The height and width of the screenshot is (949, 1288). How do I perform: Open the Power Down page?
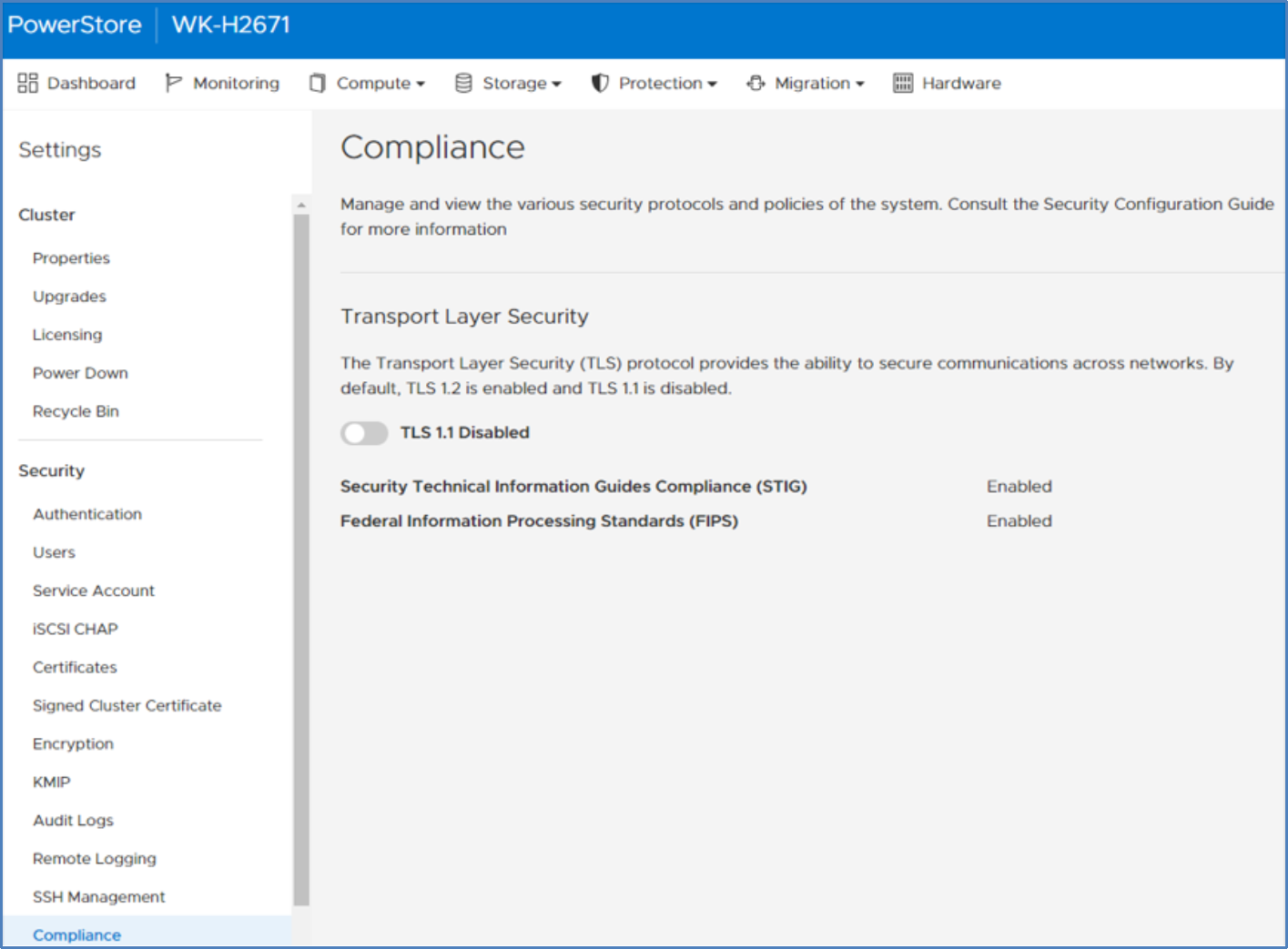[x=80, y=373]
